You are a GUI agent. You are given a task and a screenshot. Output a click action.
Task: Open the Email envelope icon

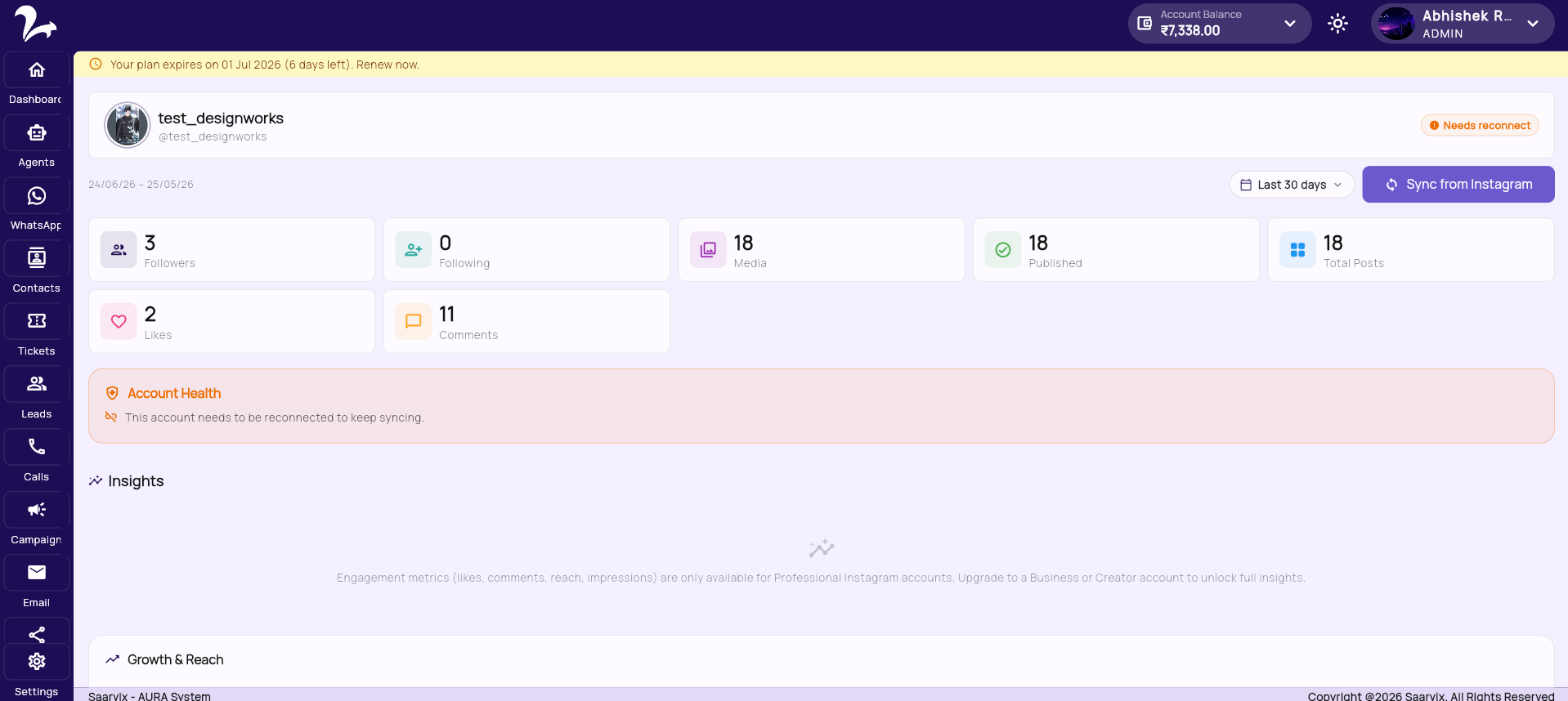tap(37, 574)
